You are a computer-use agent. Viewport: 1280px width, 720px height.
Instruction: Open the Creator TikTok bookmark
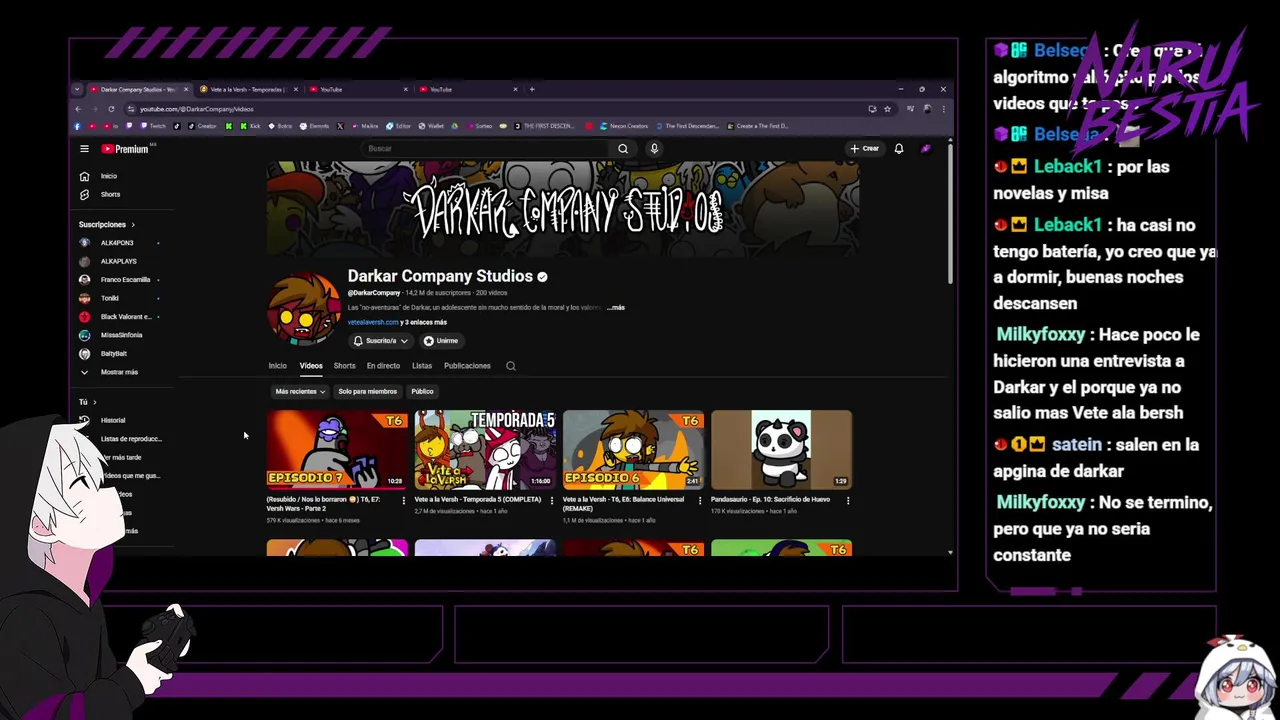click(201, 126)
